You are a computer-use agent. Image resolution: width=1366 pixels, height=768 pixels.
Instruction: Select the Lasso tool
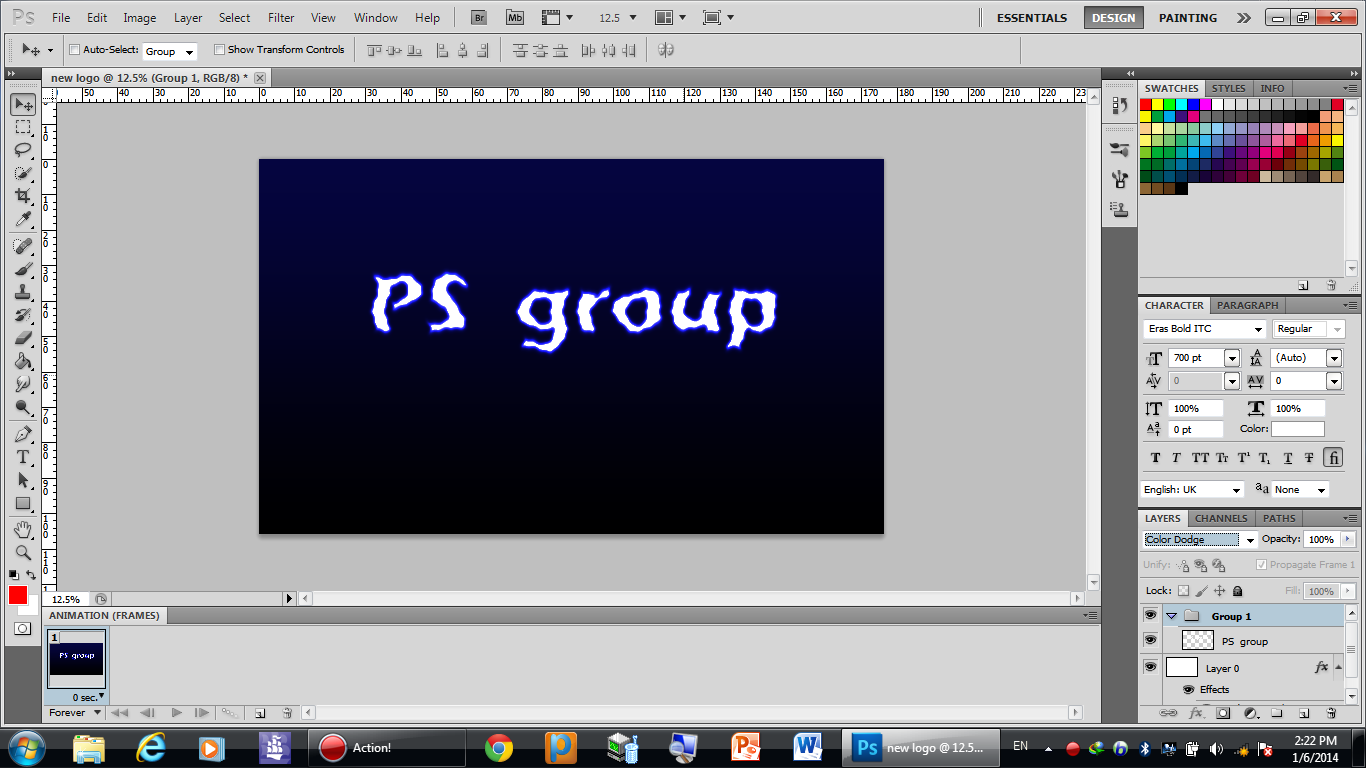click(x=22, y=150)
